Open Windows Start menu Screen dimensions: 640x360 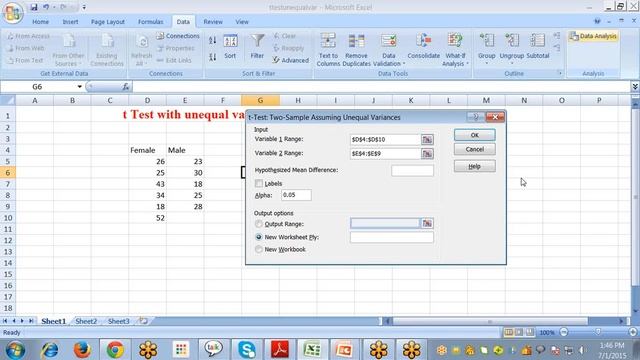(x=15, y=350)
